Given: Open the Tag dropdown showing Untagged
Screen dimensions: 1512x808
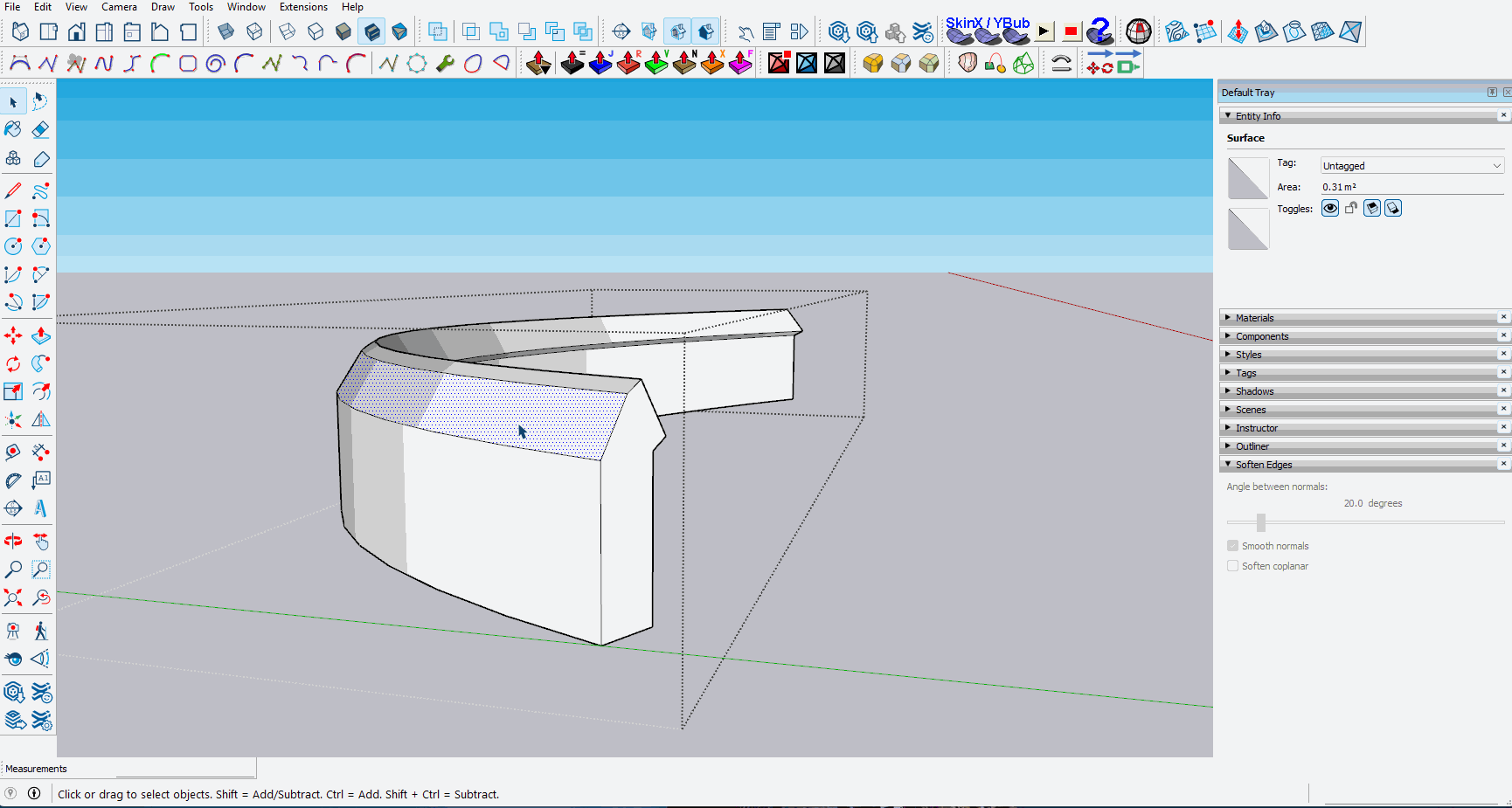Looking at the screenshot, I should pos(1411,166).
